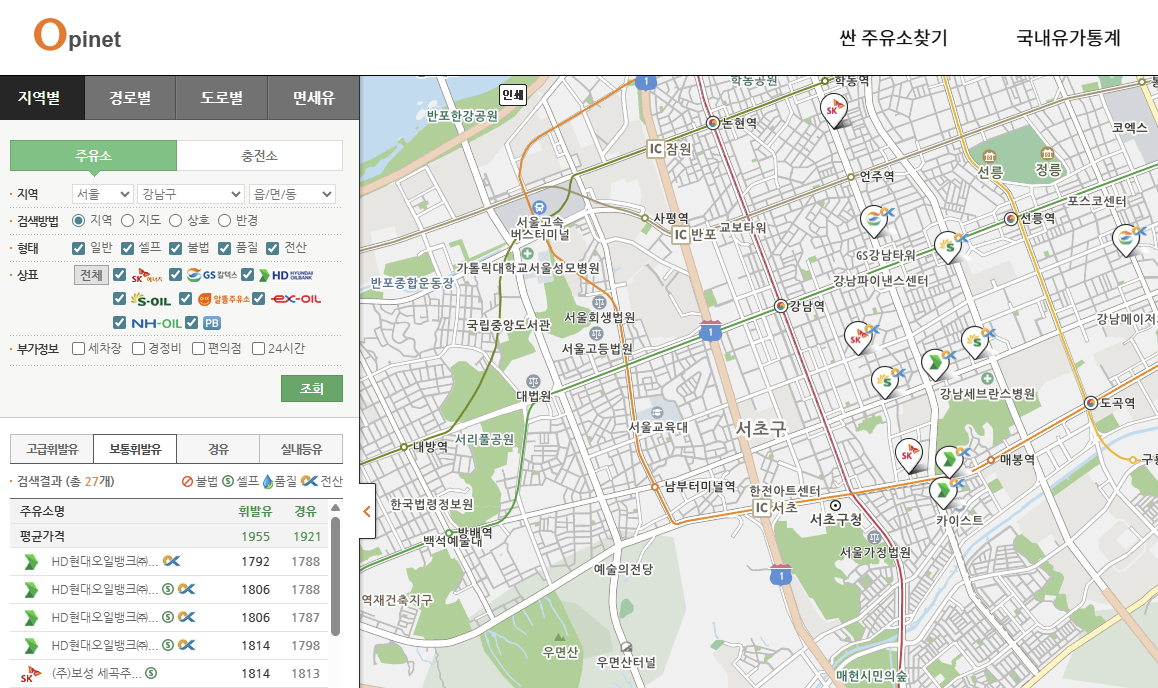Image resolution: width=1158 pixels, height=688 pixels.
Task: Toggle the HD현대오일뱅크 brand checkbox
Action: [247, 275]
